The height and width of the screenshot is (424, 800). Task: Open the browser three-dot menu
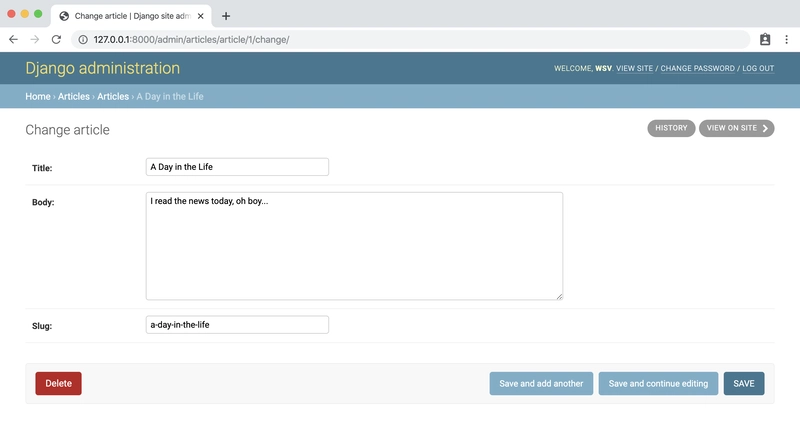[x=786, y=39]
